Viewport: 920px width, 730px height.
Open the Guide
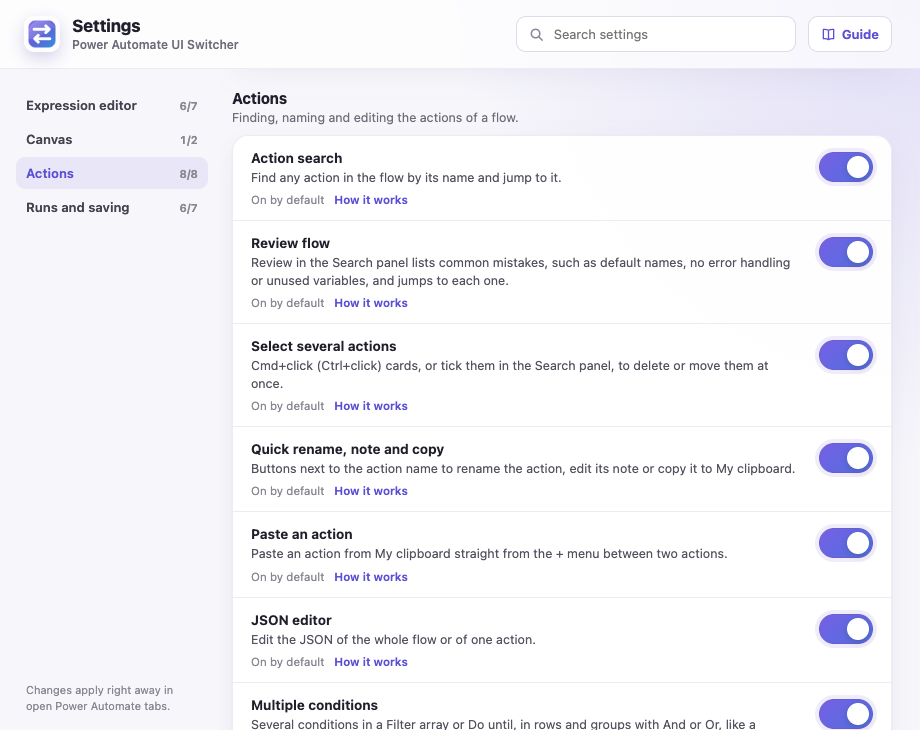tap(850, 34)
